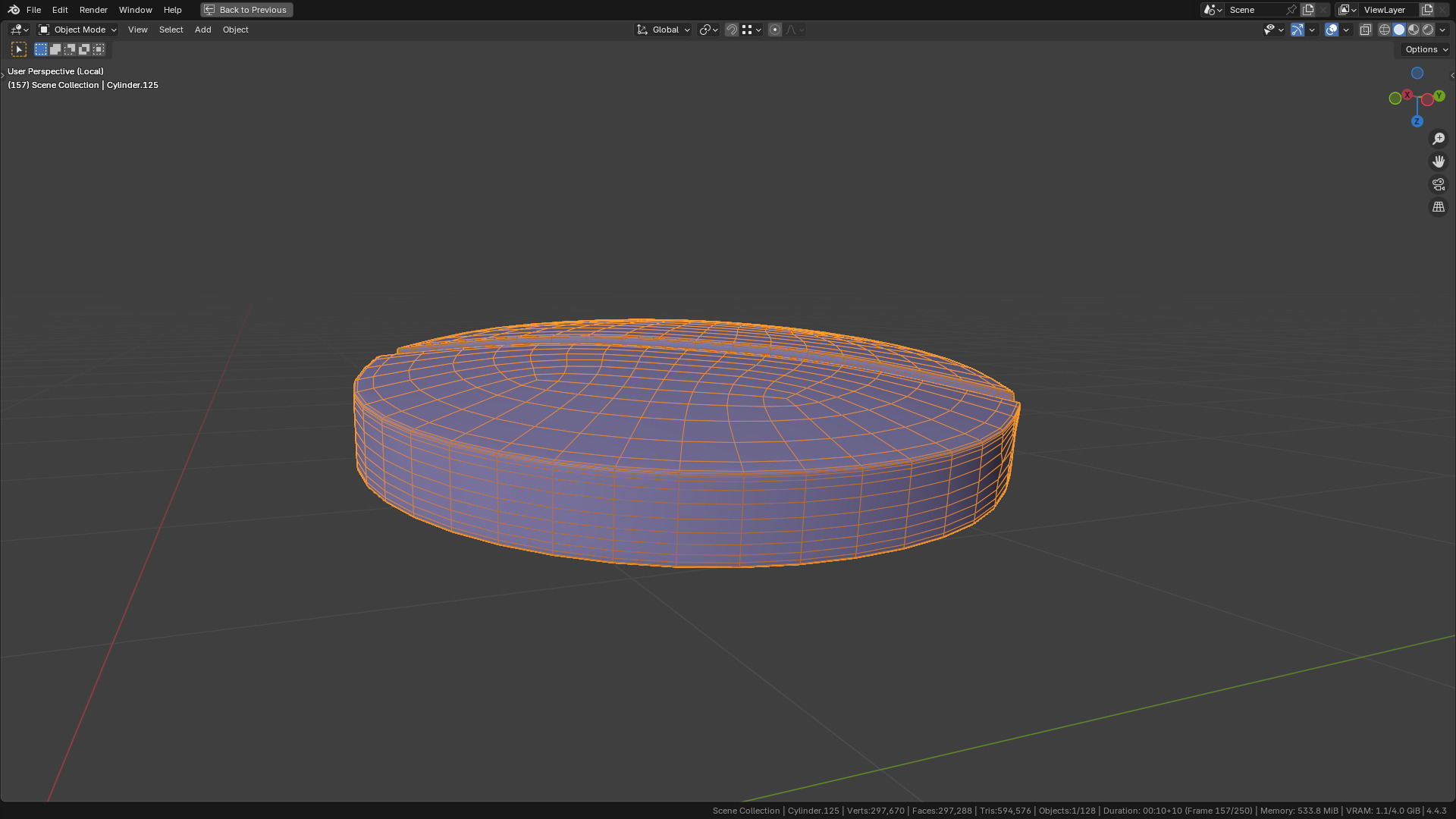Pin the Scene to workspace

click(x=1291, y=10)
